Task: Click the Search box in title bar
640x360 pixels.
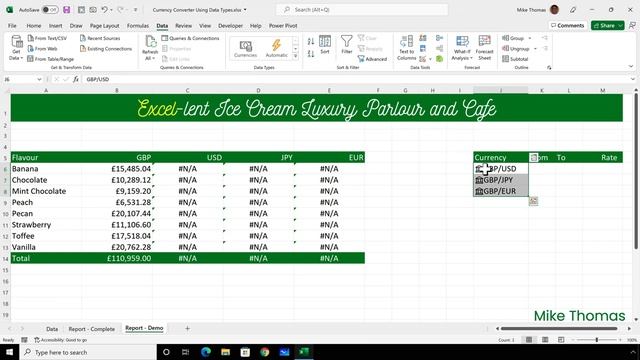Action: [362, 9]
